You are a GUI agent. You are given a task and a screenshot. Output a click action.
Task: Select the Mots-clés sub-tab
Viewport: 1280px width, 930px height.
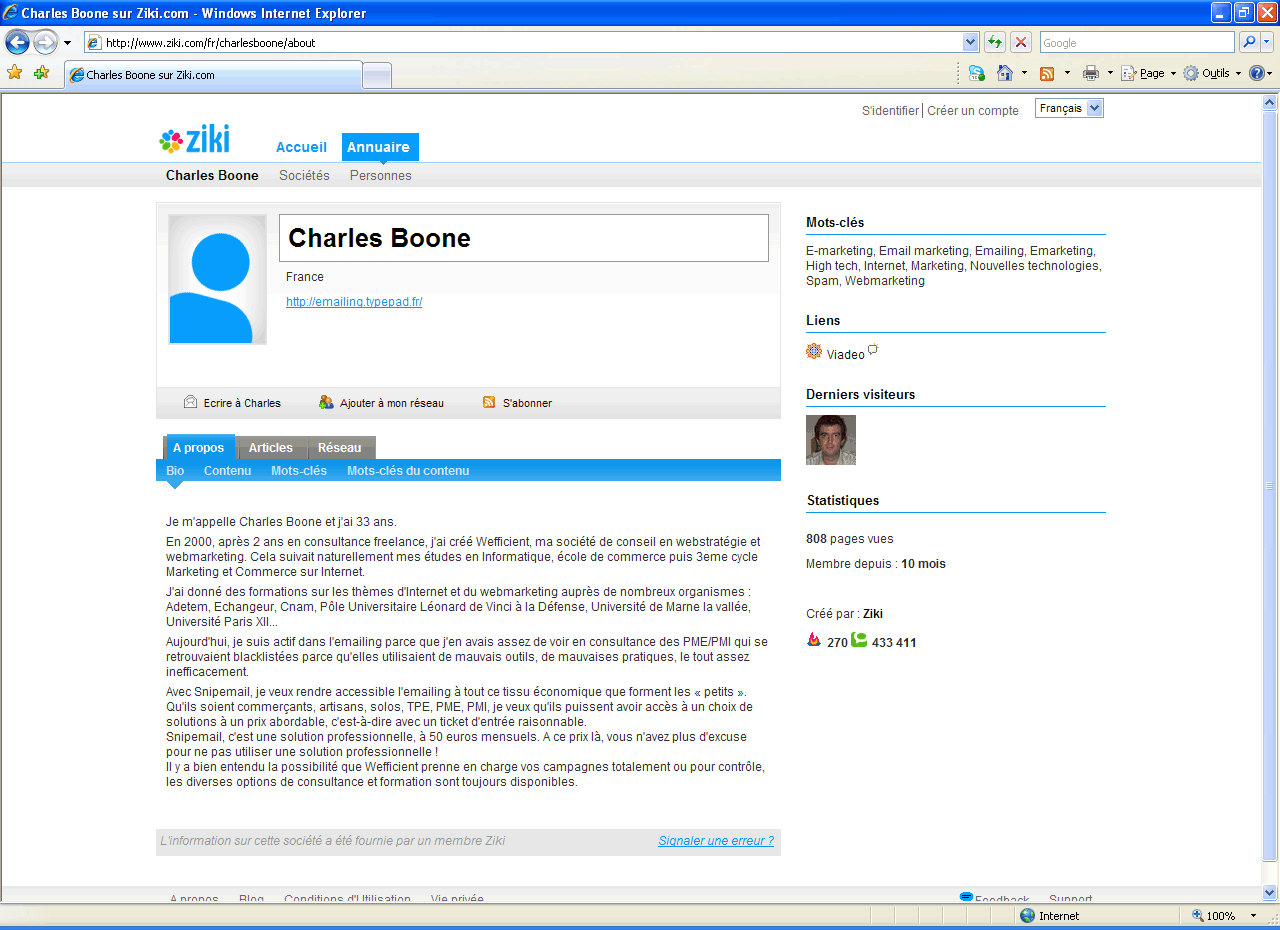click(x=299, y=471)
